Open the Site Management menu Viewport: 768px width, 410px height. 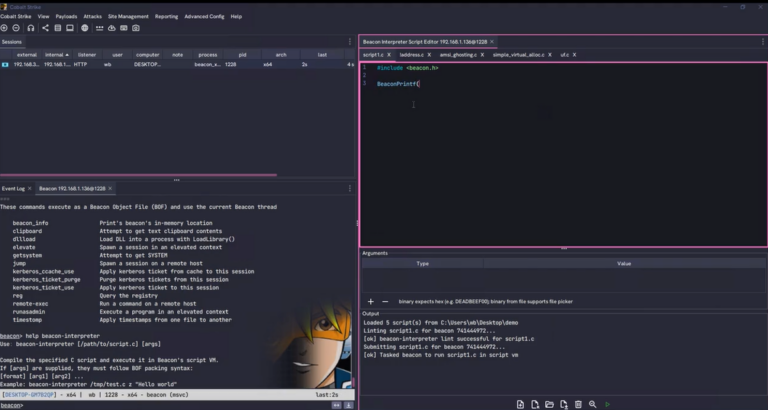tap(128, 16)
